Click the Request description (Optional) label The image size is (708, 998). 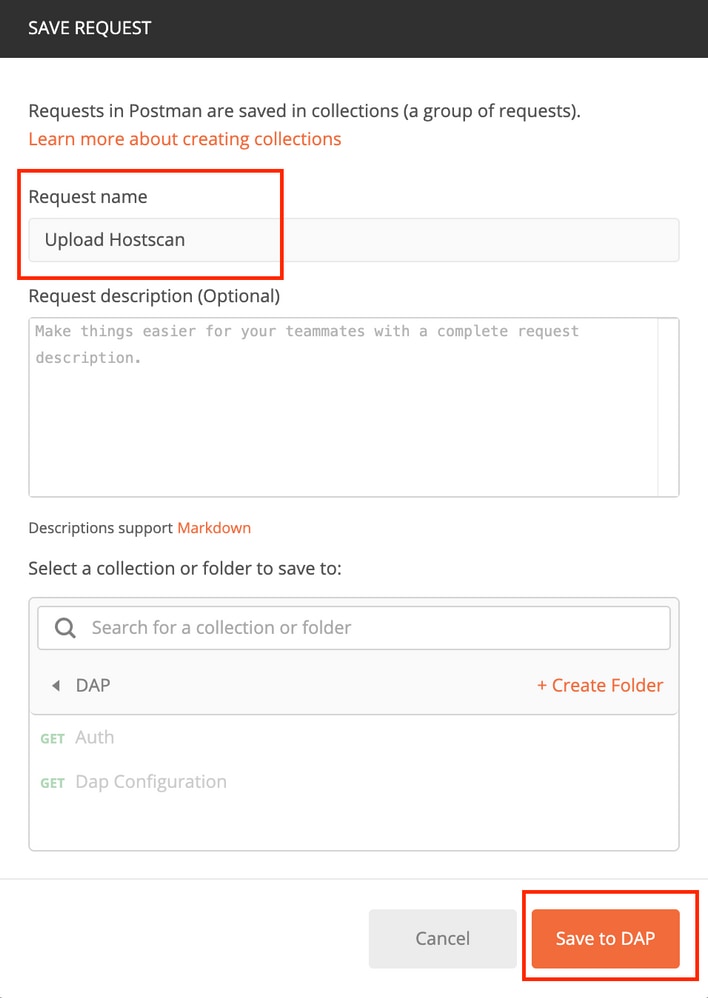click(154, 296)
